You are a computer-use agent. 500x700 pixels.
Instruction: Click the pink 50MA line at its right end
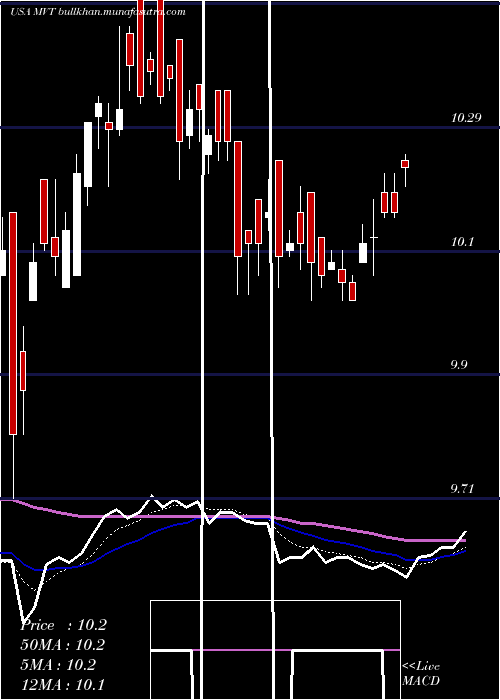pos(462,541)
